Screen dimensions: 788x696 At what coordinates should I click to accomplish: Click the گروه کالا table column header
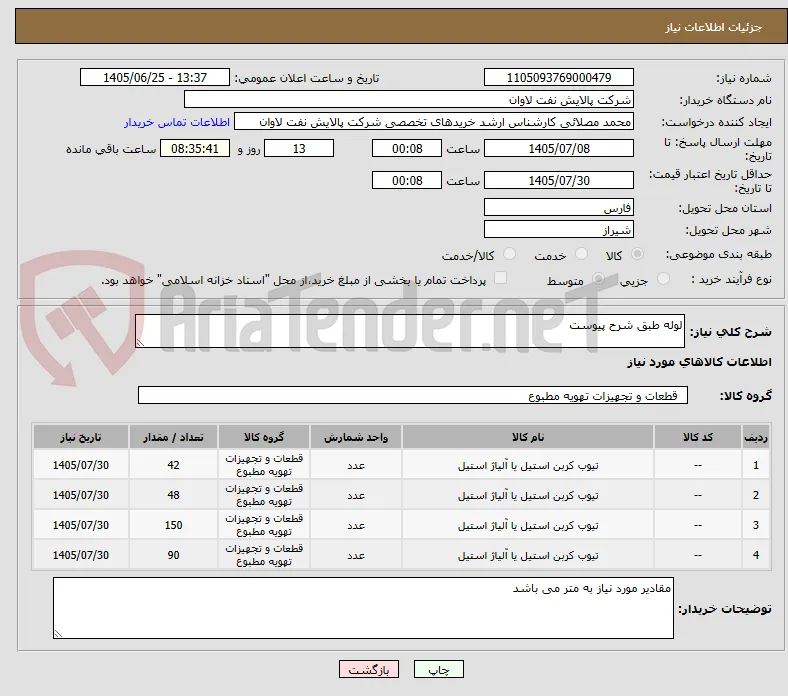click(x=264, y=437)
